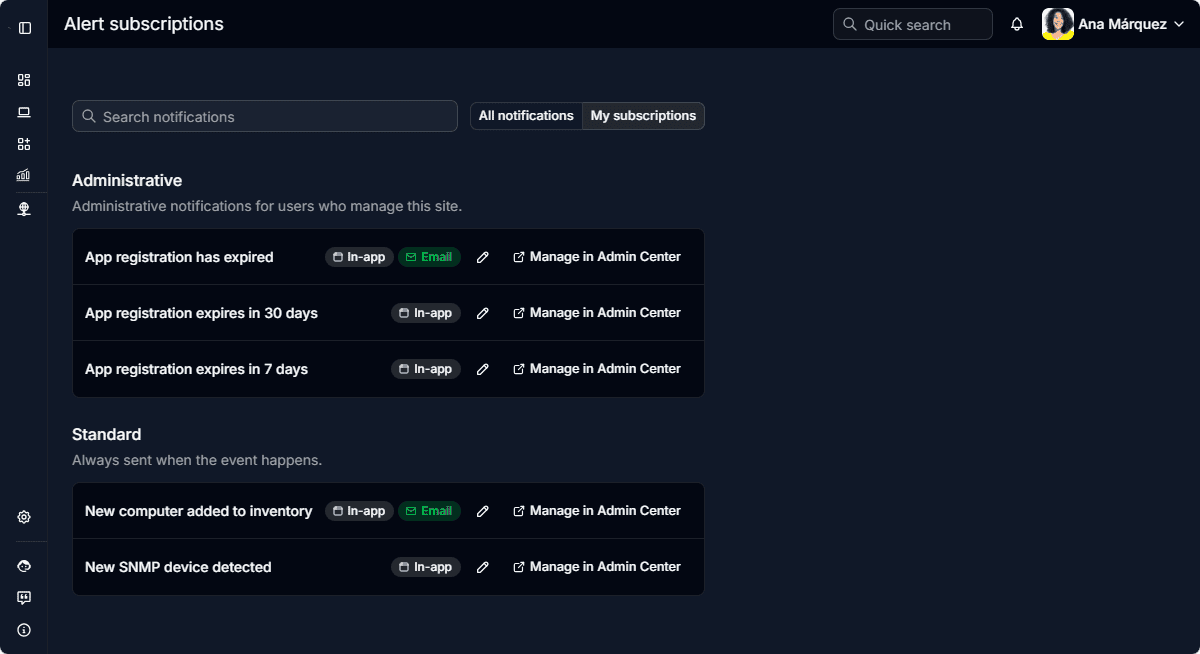Edit the App registration expires in 7 days subscription
Screen dimensions: 1200x654
pyautogui.click(x=483, y=369)
